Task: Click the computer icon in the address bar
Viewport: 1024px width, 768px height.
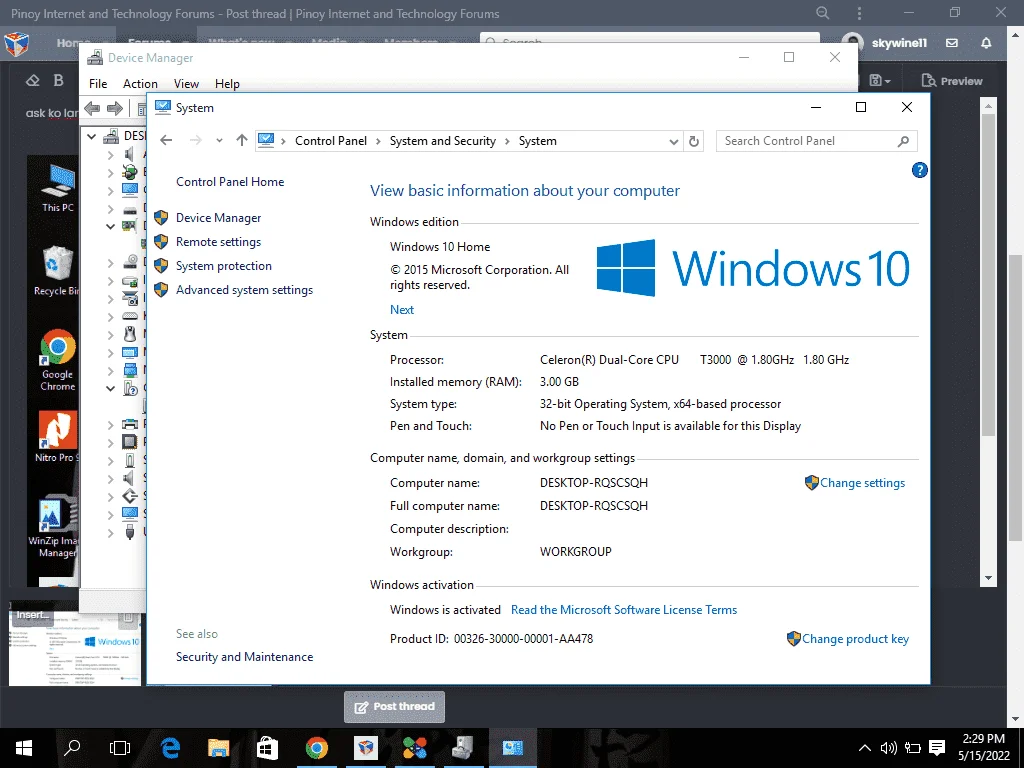Action: click(266, 140)
